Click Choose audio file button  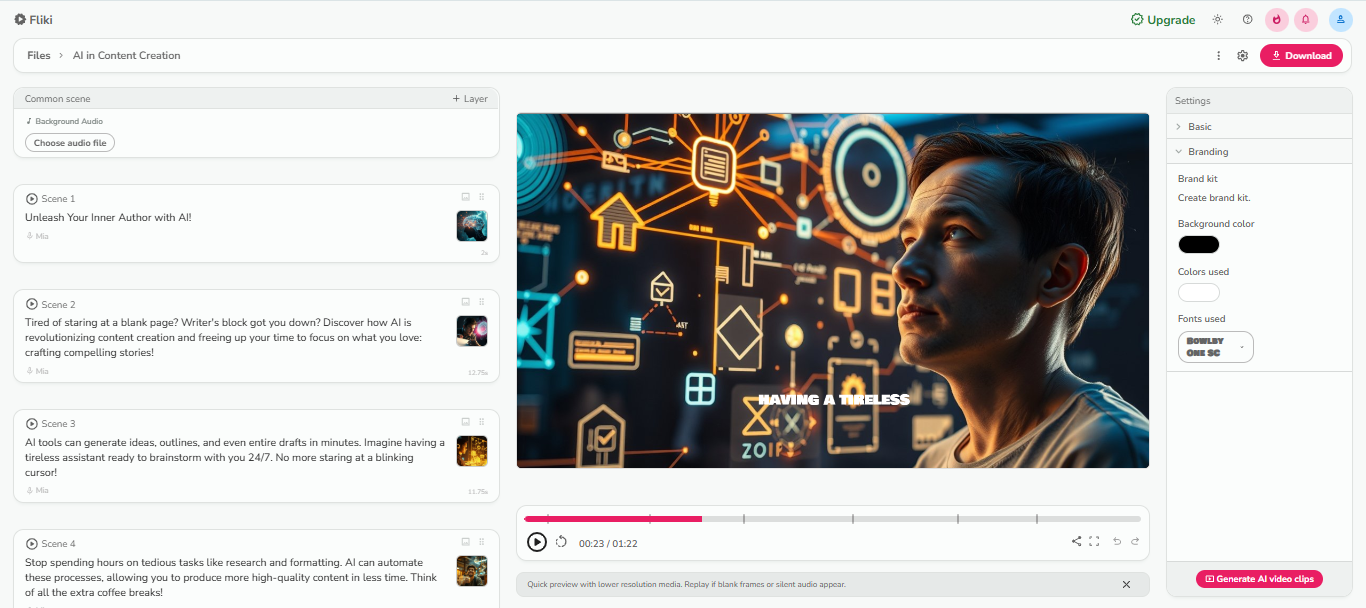coord(70,143)
